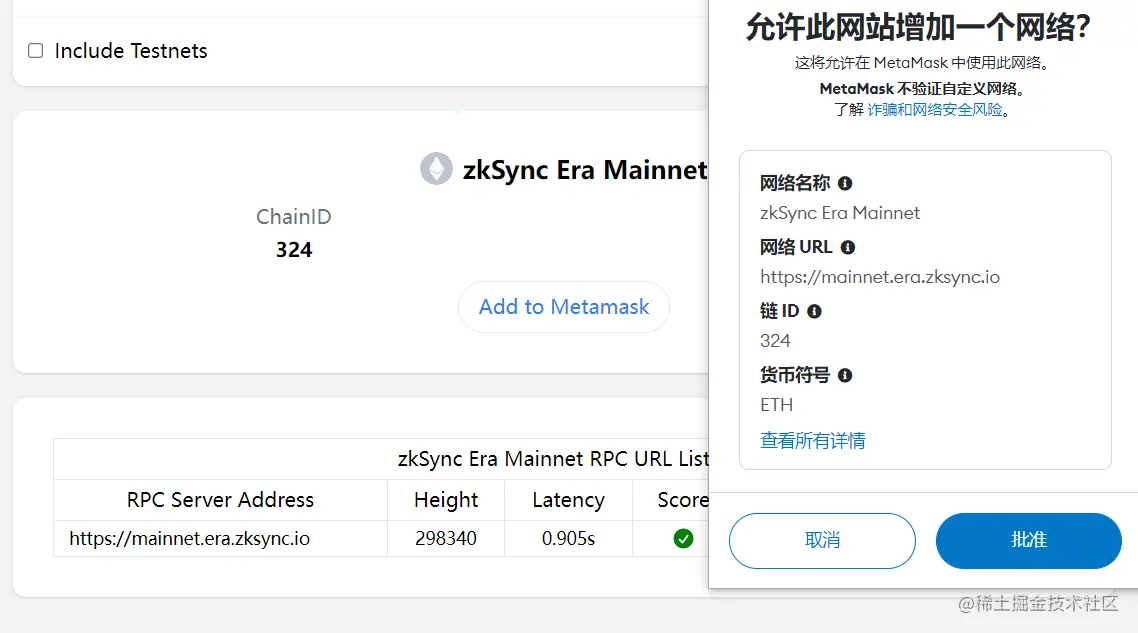Click the latency value 0.905s
1138x633 pixels.
(568, 539)
